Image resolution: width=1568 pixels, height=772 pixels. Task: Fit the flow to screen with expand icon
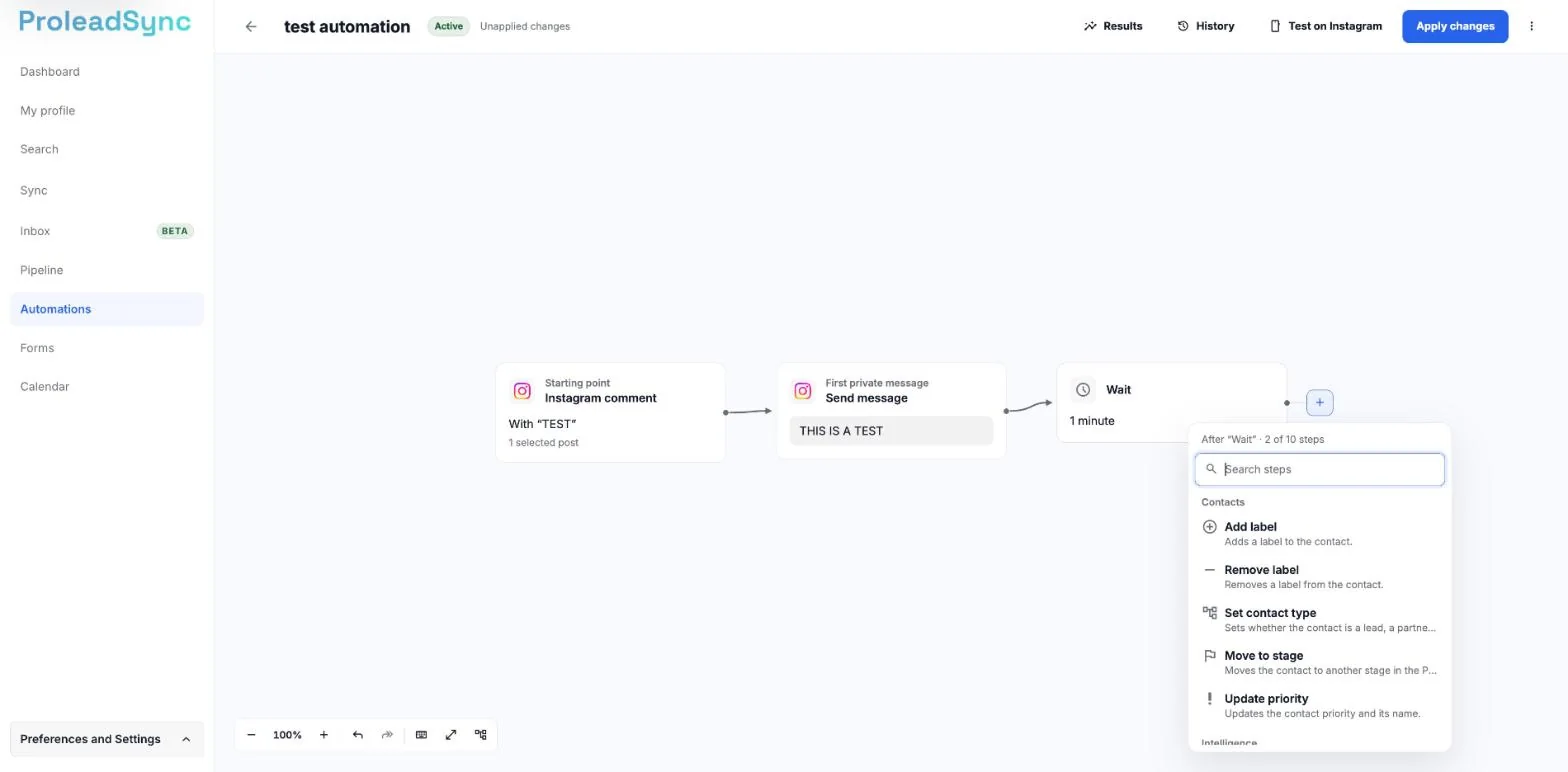click(451, 735)
